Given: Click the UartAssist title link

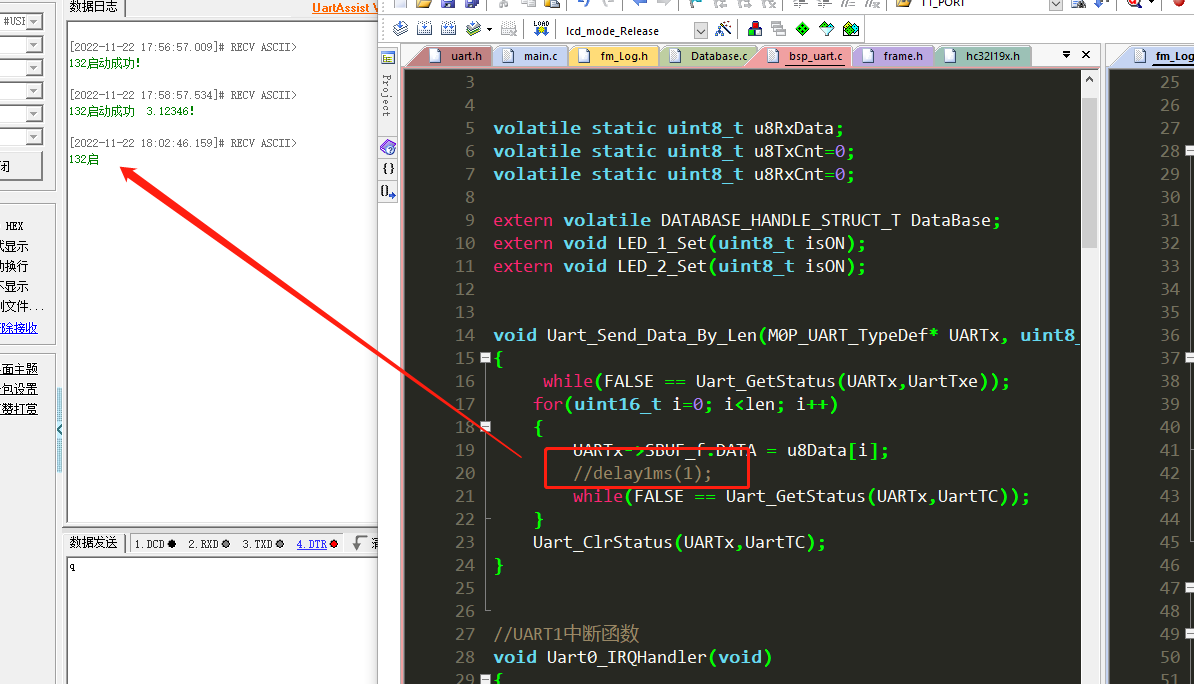Looking at the screenshot, I should tap(344, 8).
